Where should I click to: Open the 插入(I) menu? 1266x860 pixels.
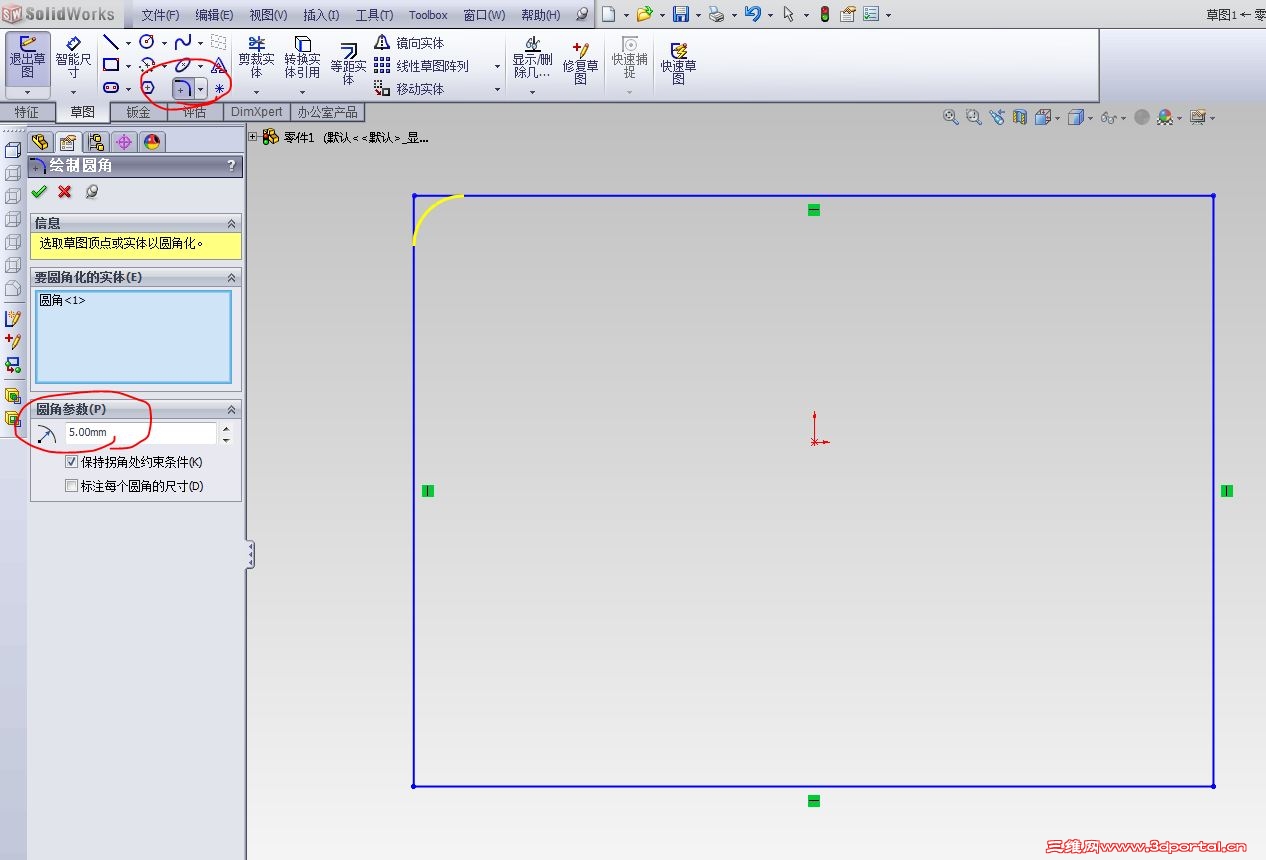[321, 15]
